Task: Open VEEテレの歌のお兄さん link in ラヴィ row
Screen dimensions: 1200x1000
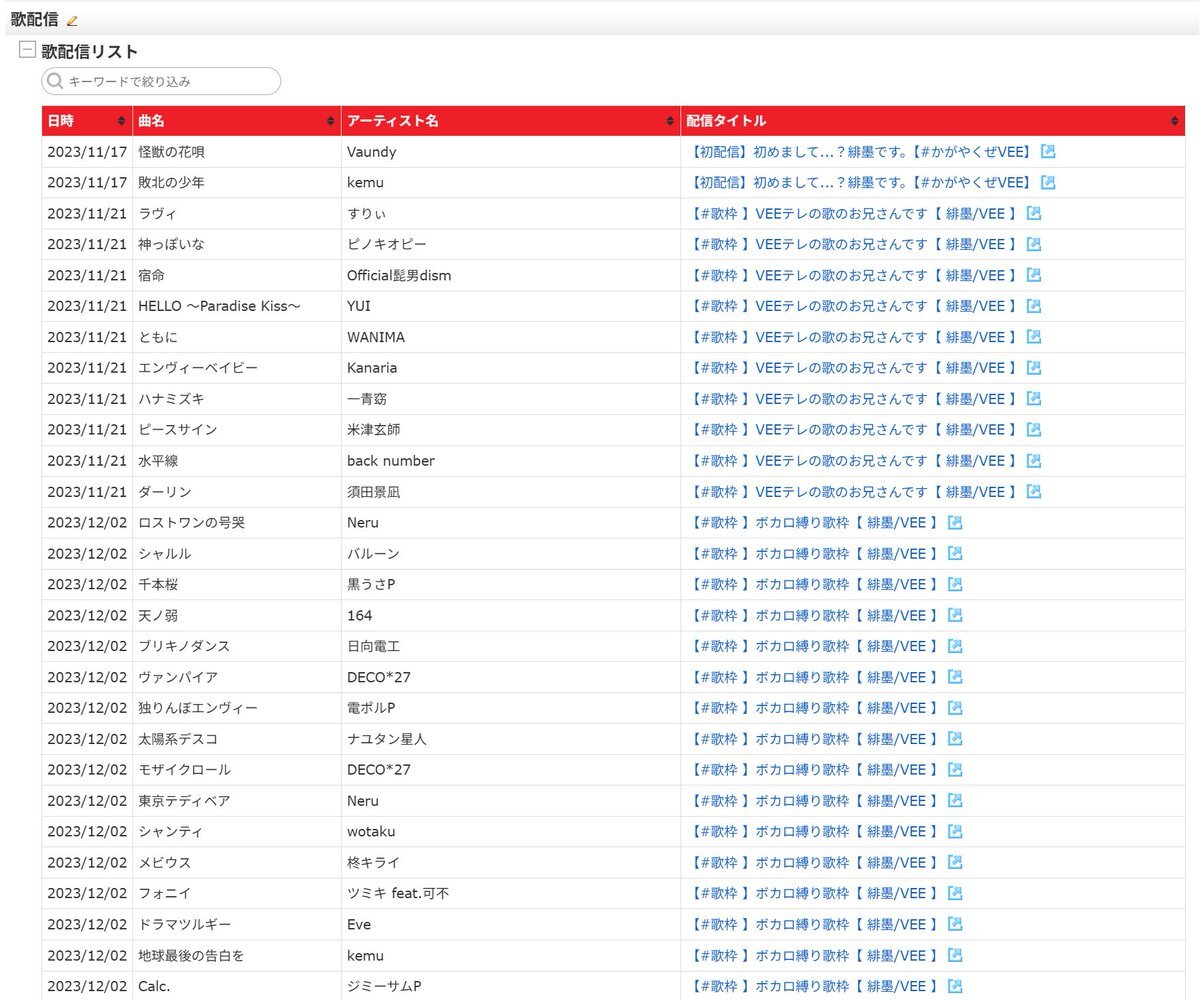Action: click(855, 214)
